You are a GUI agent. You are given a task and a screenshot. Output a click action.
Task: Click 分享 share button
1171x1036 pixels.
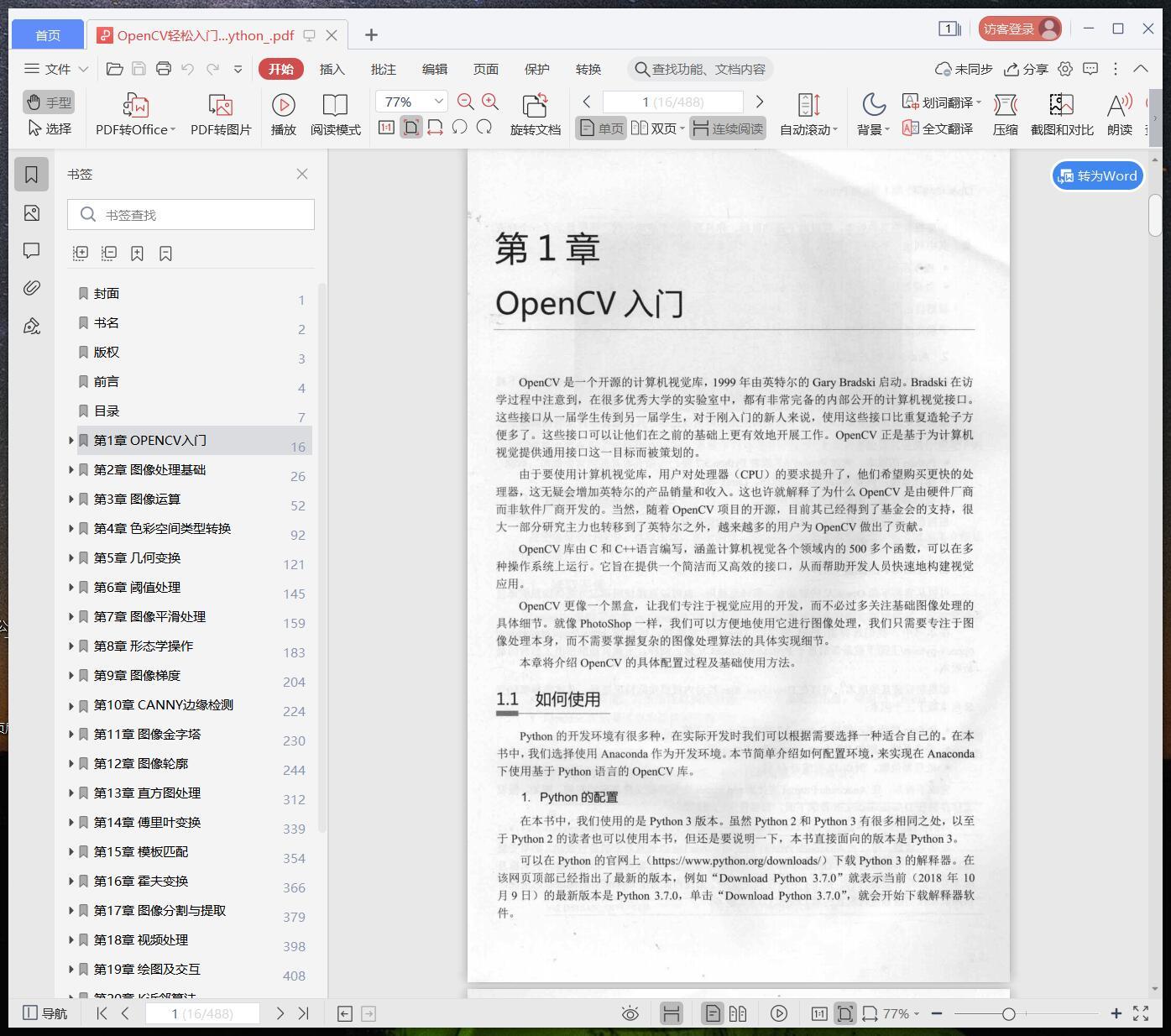coord(1027,69)
